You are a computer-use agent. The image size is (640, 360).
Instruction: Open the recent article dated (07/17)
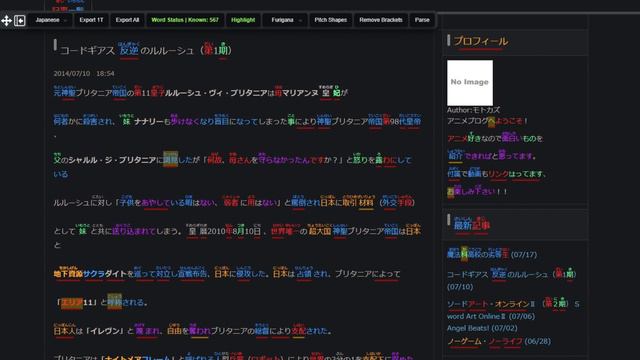point(492,254)
